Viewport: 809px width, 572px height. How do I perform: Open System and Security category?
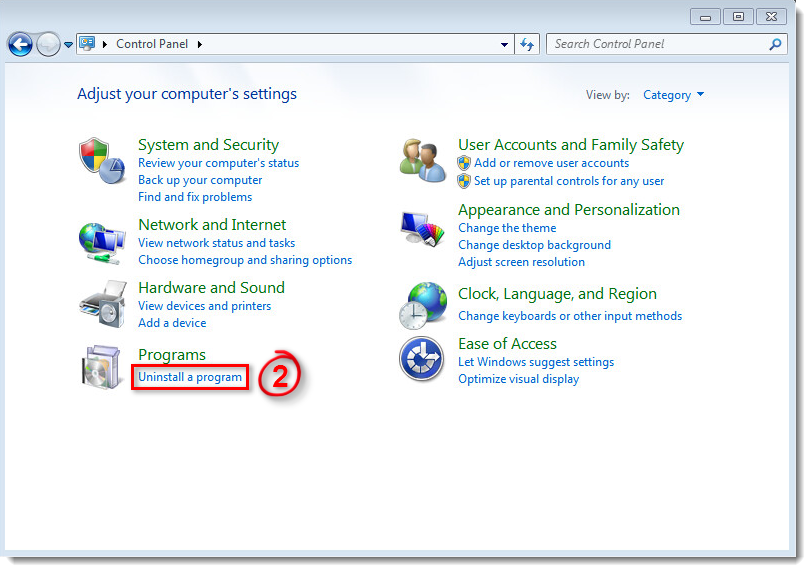[x=208, y=144]
